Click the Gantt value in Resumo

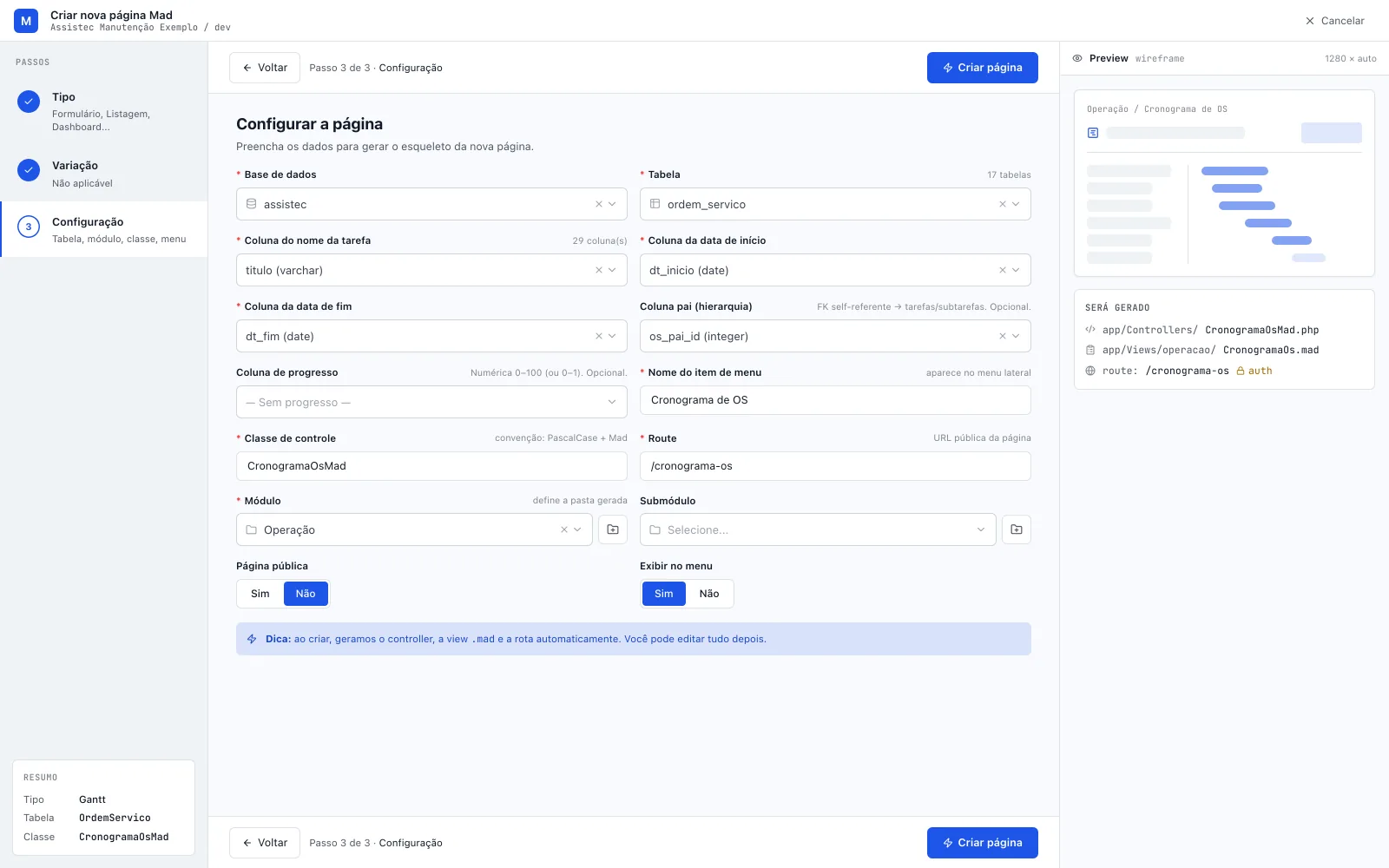coord(92,799)
